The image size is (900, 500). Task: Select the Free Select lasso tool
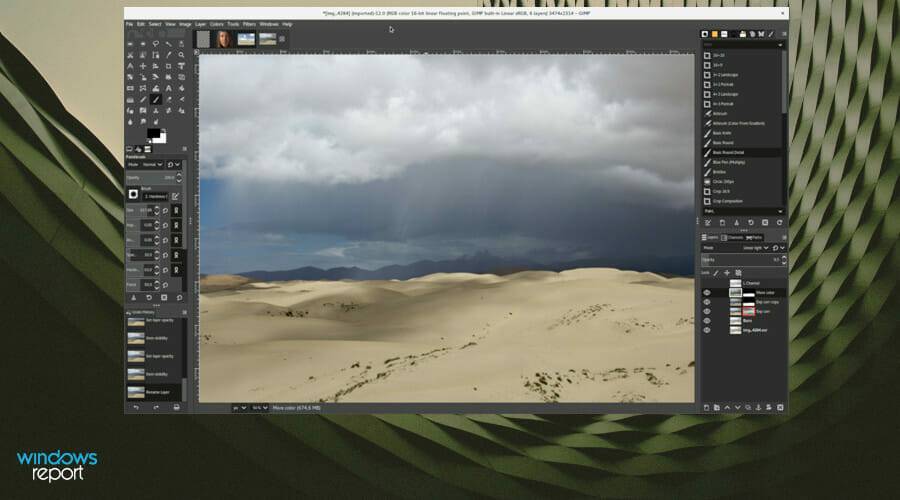(x=156, y=44)
